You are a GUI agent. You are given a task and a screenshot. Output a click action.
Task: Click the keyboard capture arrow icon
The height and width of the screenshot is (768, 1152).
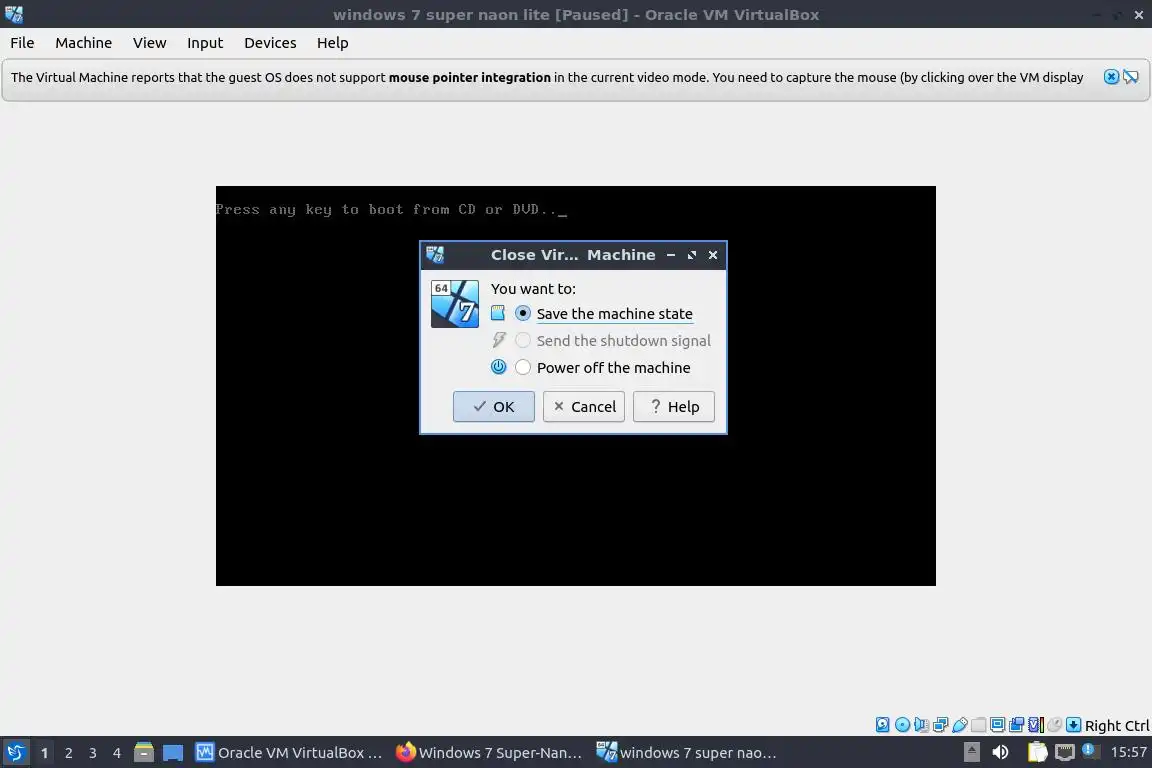pyautogui.click(x=1073, y=725)
